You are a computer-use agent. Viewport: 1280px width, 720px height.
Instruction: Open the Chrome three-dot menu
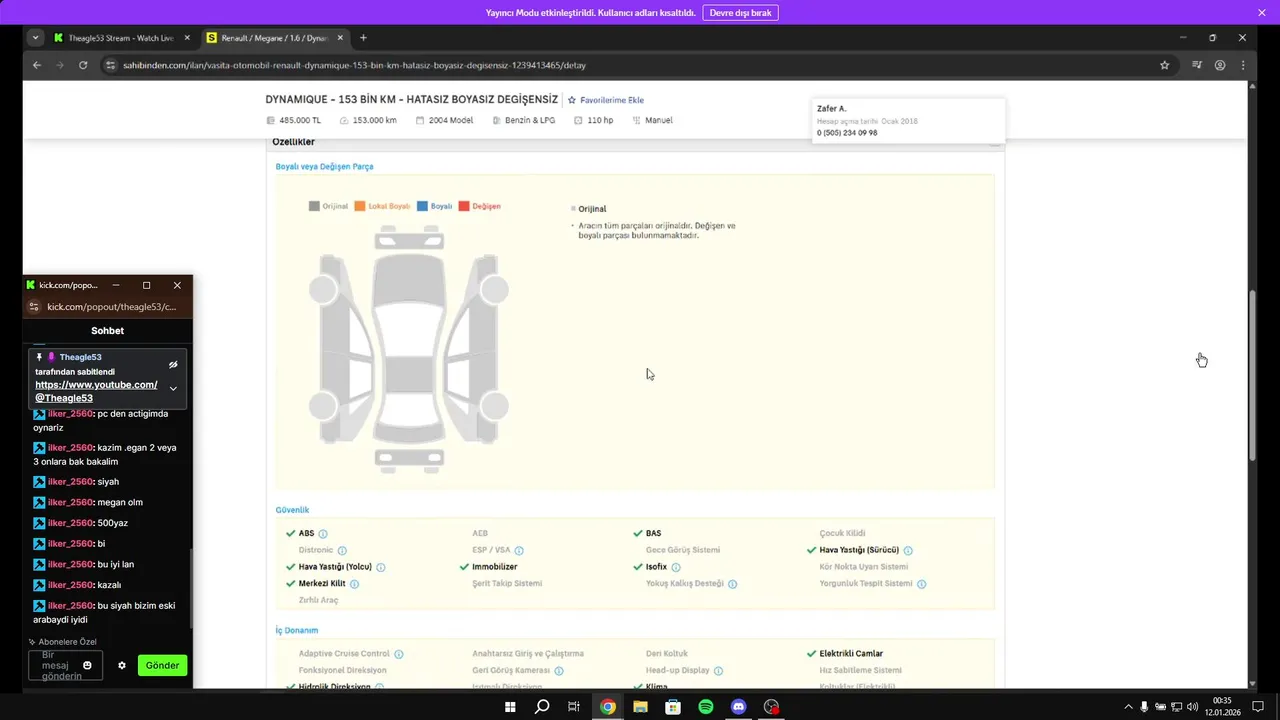1243,65
